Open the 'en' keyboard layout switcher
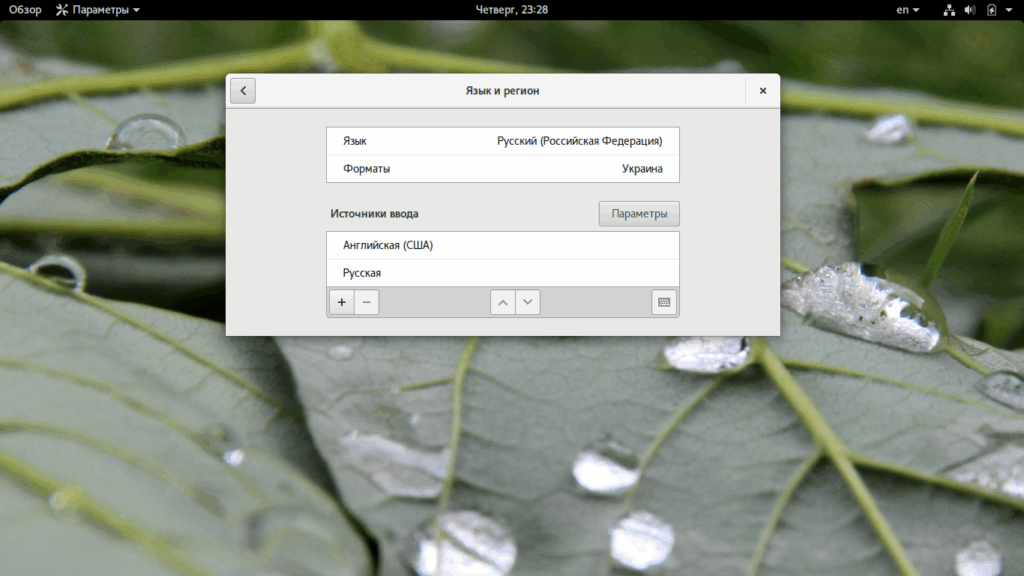This screenshot has height=576, width=1024. [908, 10]
